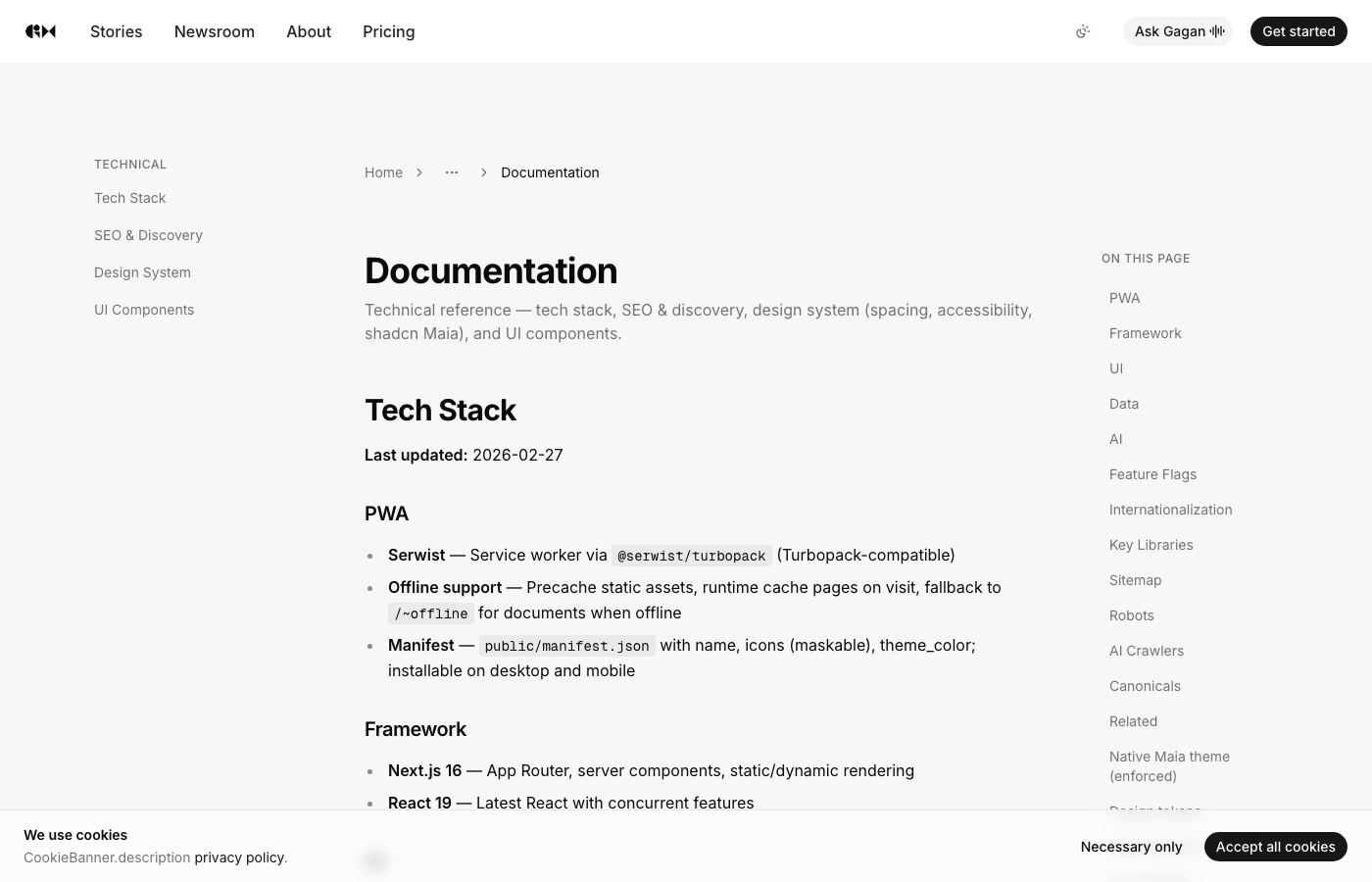Select SEO & Discovery in the Technical sidebar
The height and width of the screenshot is (882, 1372).
[148, 235]
